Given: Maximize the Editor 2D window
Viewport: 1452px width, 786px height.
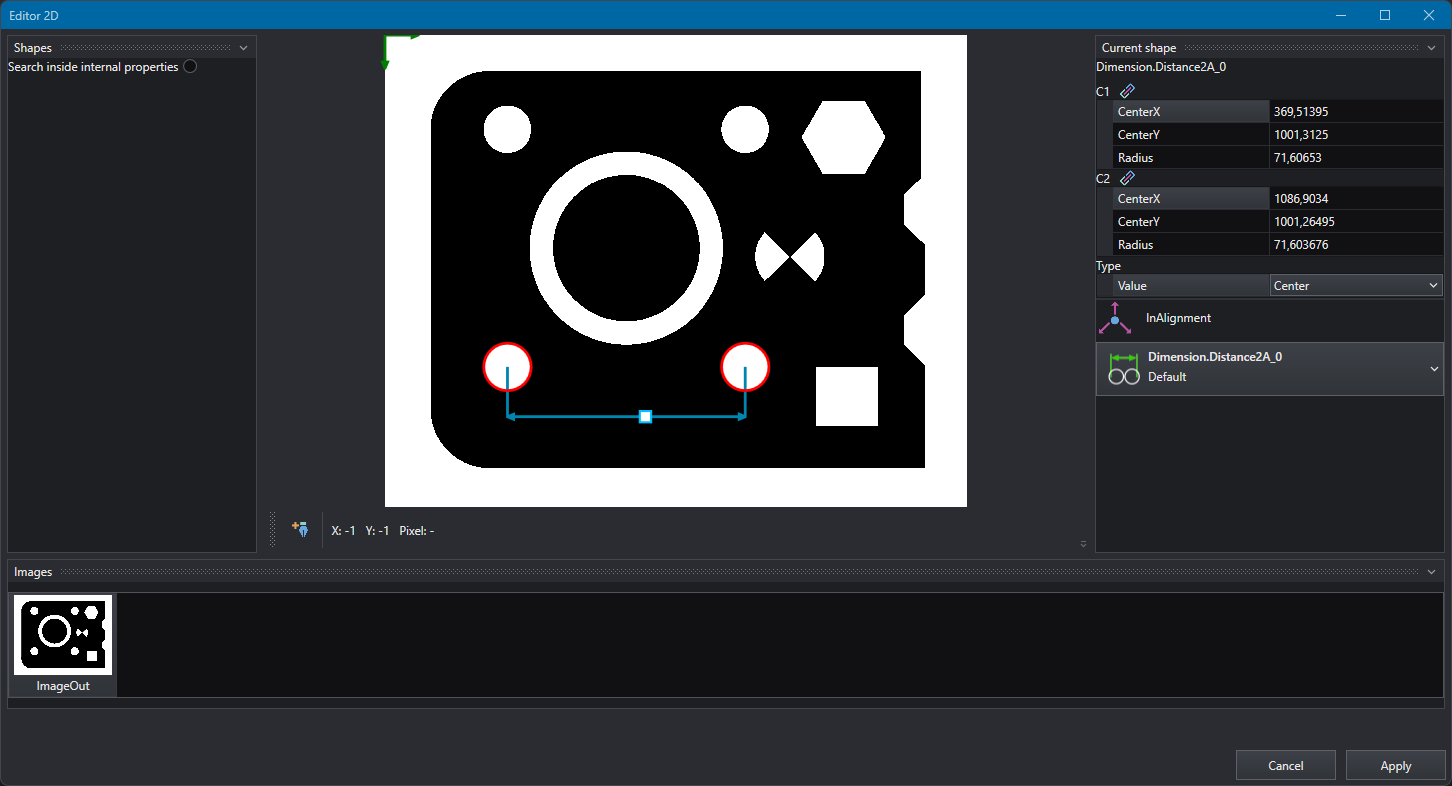Looking at the screenshot, I should point(1385,15).
